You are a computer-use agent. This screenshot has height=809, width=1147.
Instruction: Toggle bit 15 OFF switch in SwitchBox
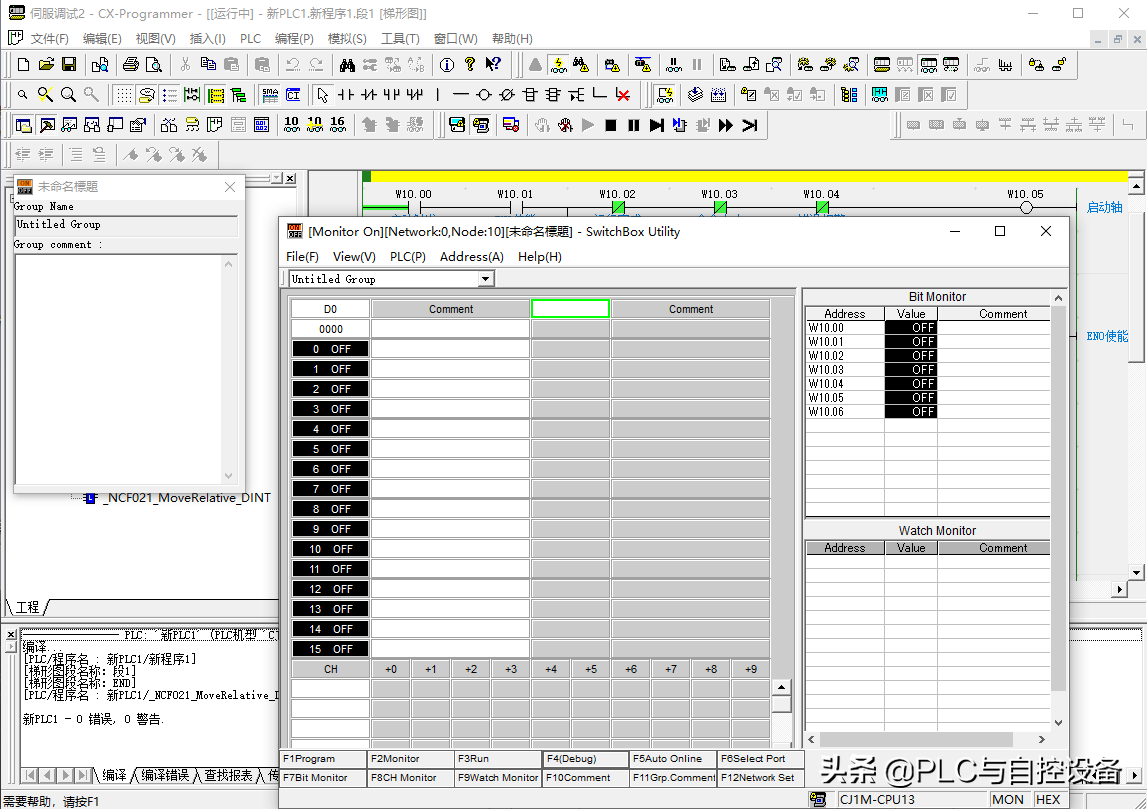pos(331,649)
